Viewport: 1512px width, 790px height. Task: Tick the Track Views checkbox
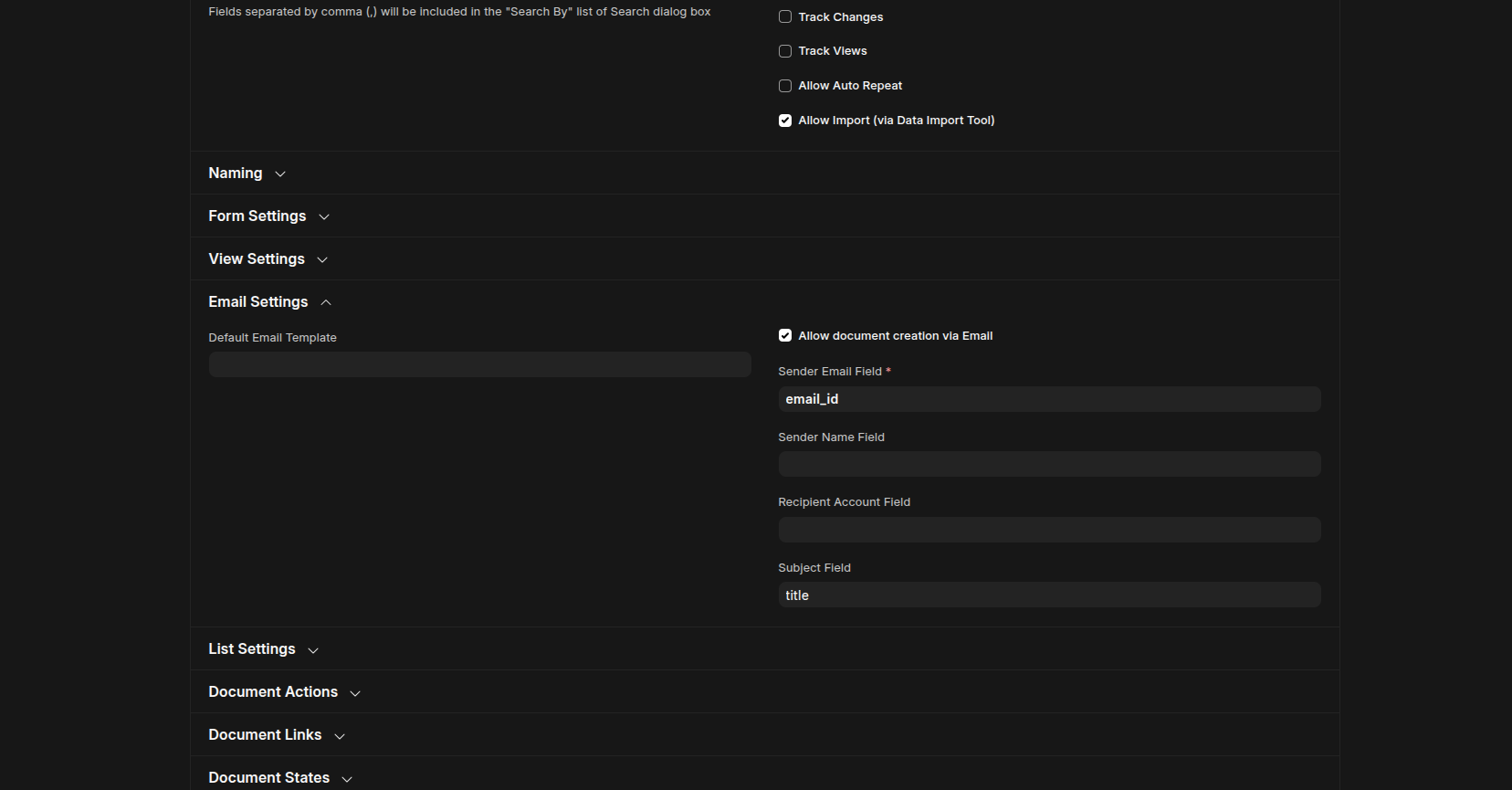(x=785, y=51)
